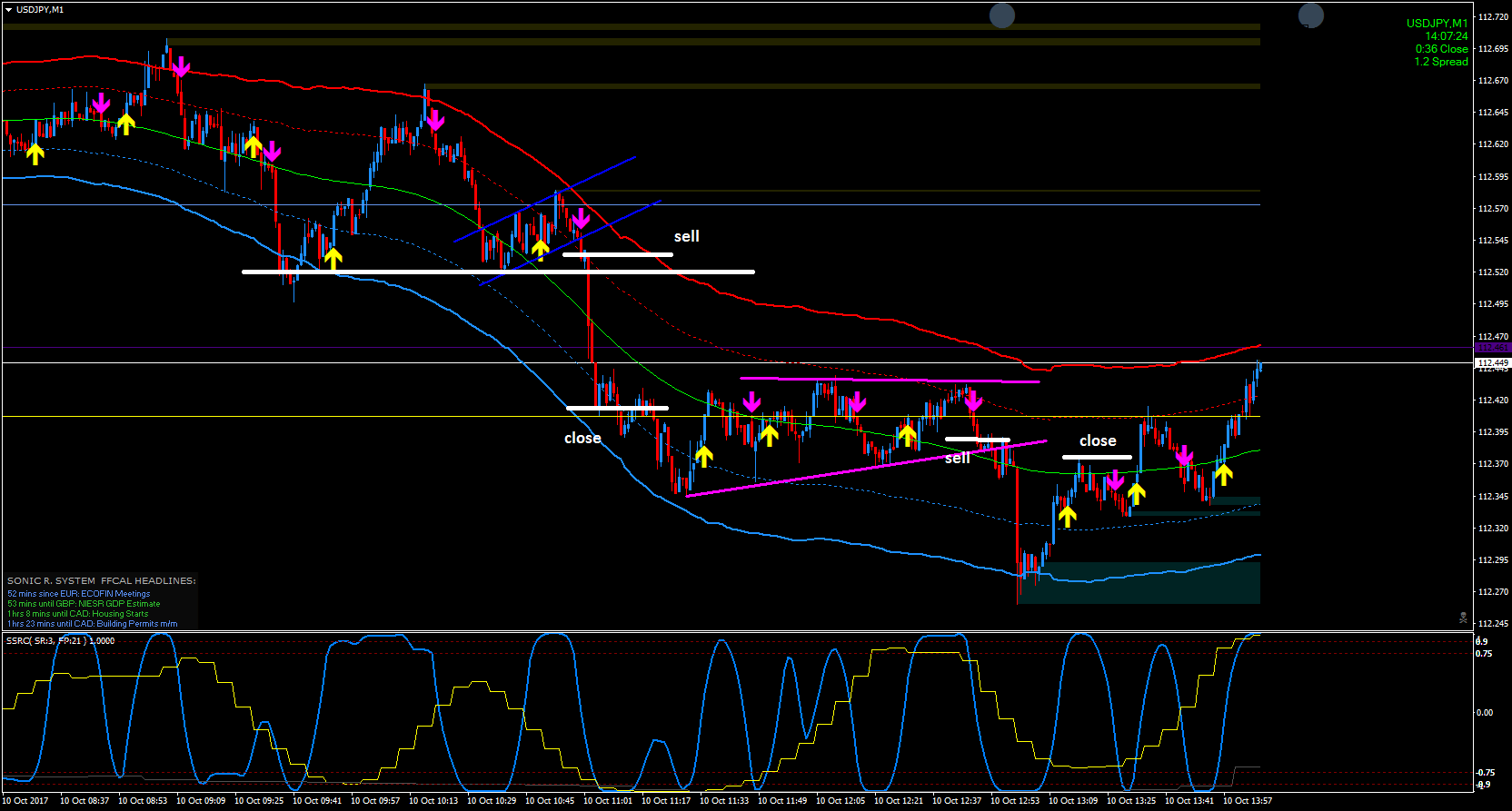Click the right gray circle button at top
This screenshot has height=811, width=1512.
(x=1310, y=15)
